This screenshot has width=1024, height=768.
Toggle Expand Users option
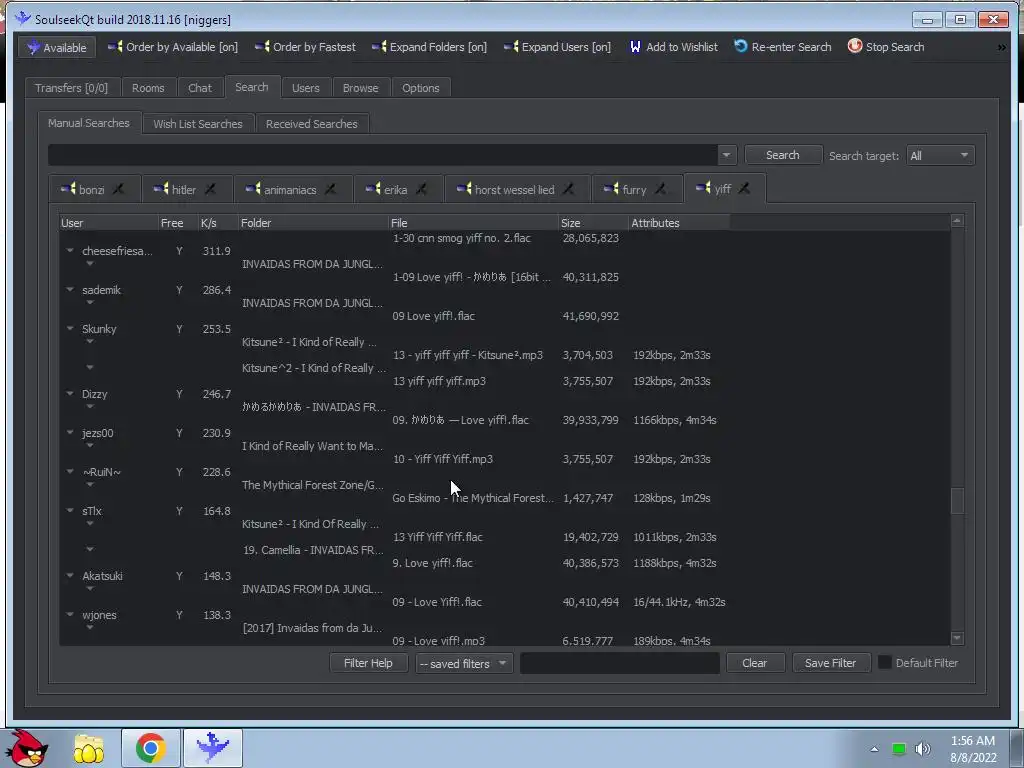tap(558, 47)
